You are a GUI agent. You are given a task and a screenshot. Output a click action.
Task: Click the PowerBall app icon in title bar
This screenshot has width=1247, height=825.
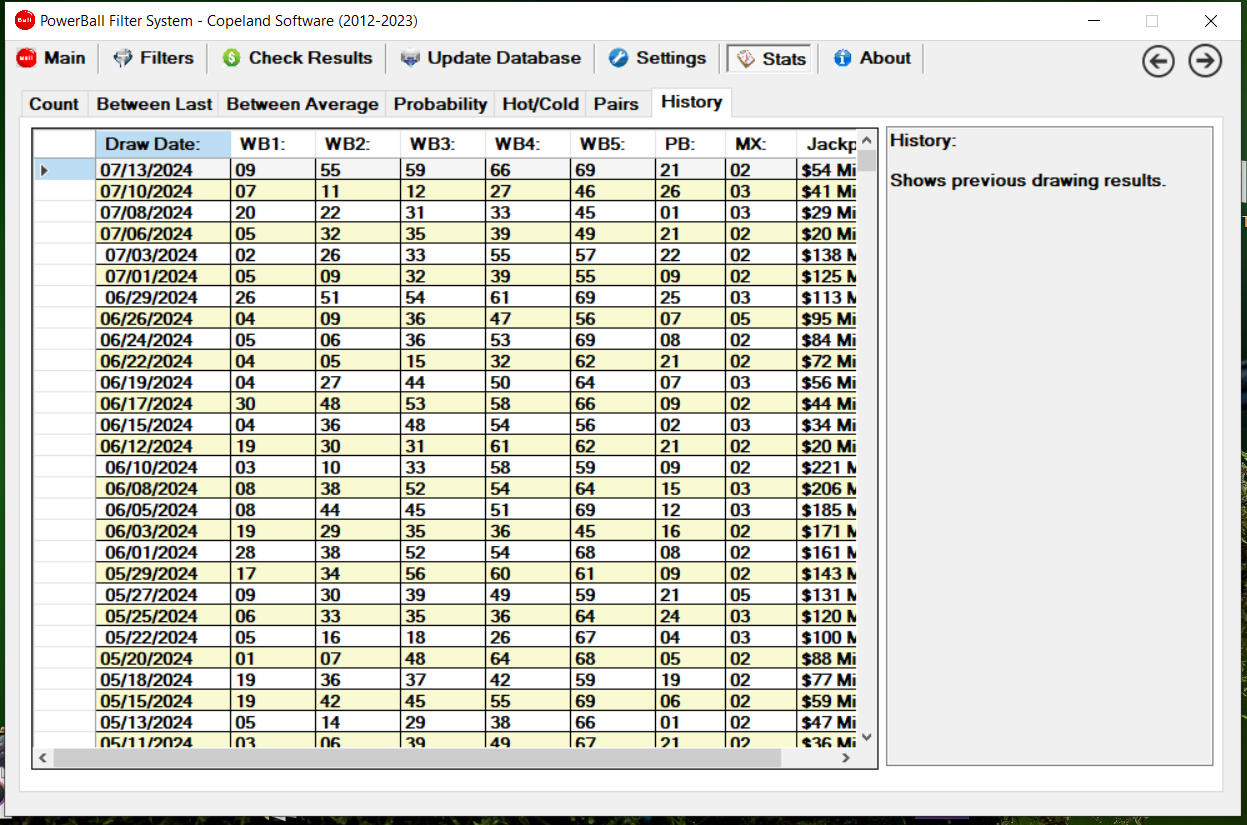coord(24,20)
